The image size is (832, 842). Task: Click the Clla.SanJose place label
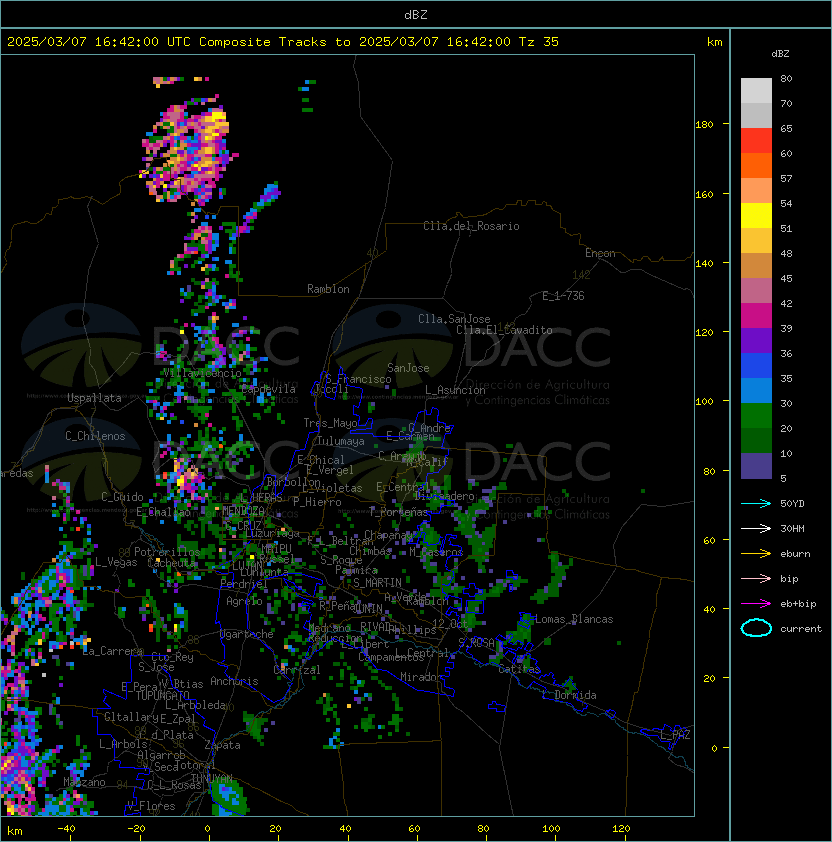point(454,319)
